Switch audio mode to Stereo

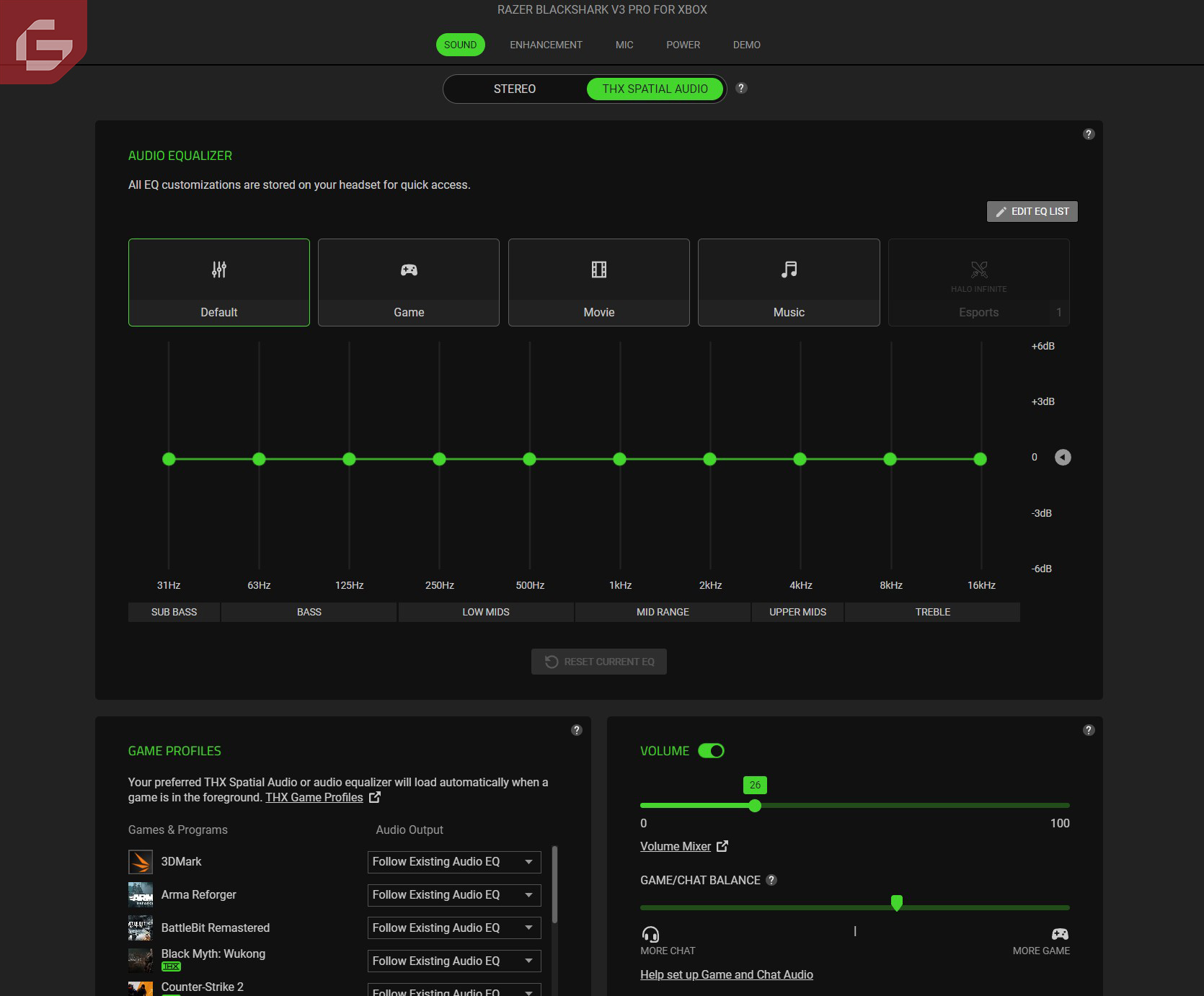tap(515, 89)
